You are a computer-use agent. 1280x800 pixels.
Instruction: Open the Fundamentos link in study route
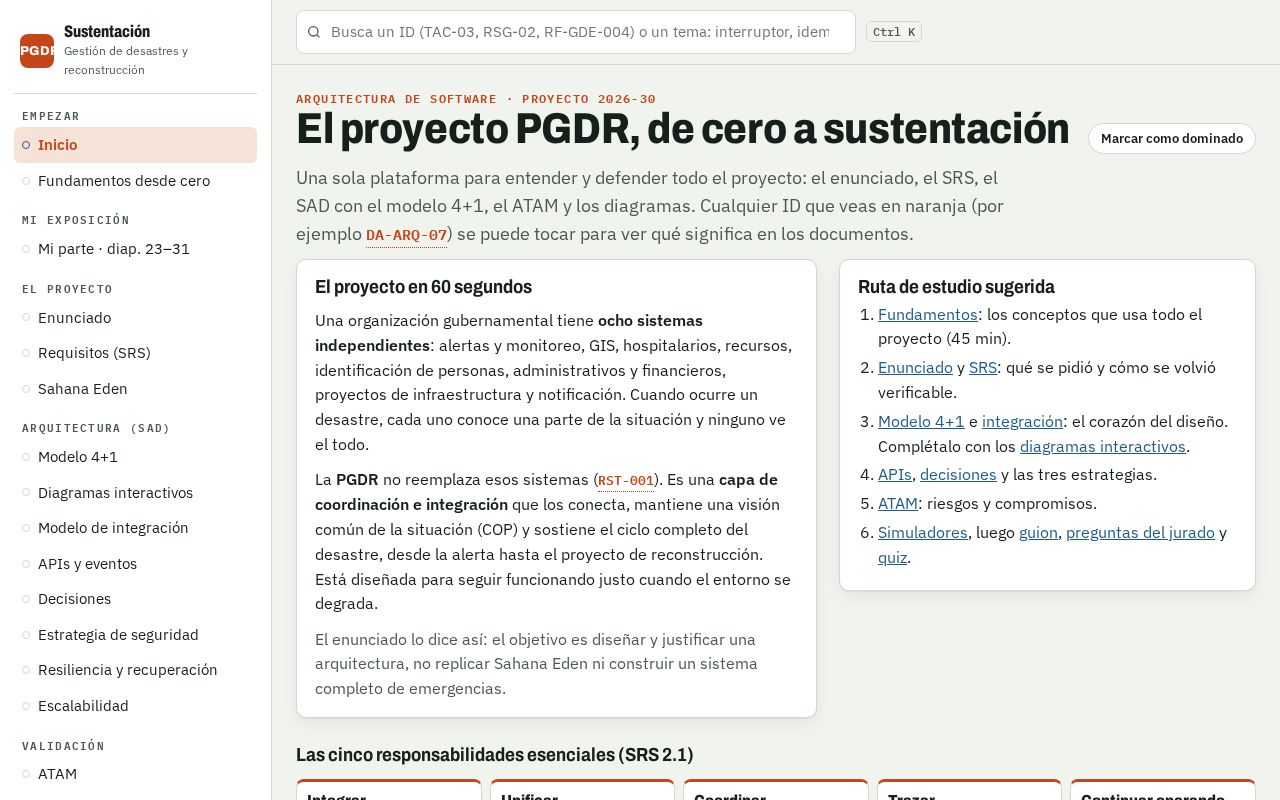coord(928,315)
